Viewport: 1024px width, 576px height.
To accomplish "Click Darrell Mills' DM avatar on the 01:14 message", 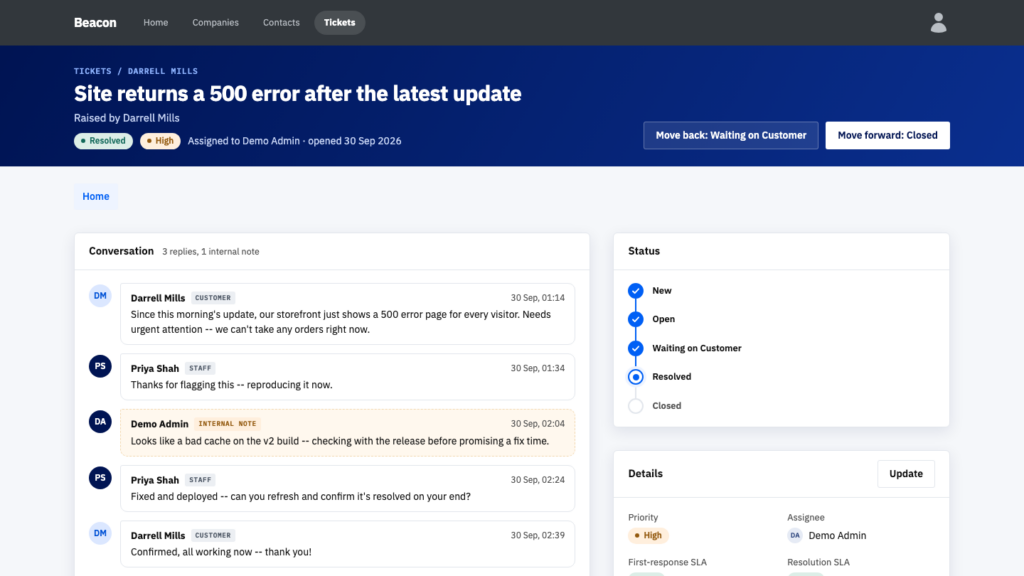I will click(x=100, y=296).
